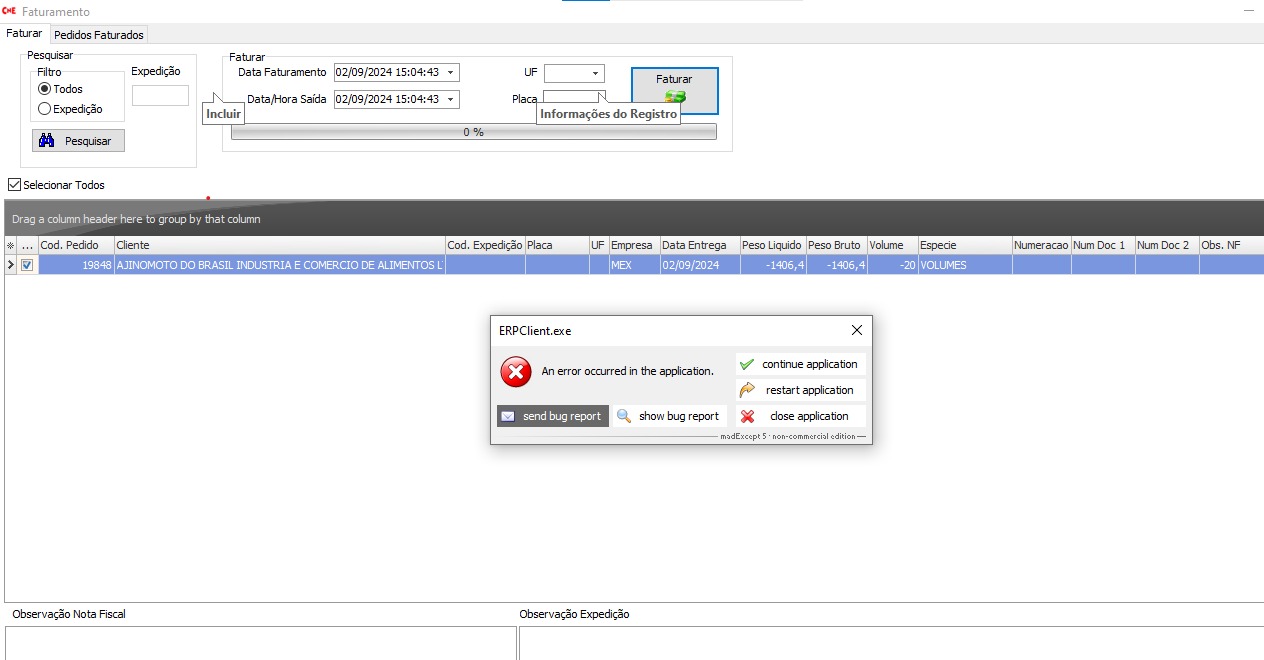Select the Faturar tab

point(24,34)
